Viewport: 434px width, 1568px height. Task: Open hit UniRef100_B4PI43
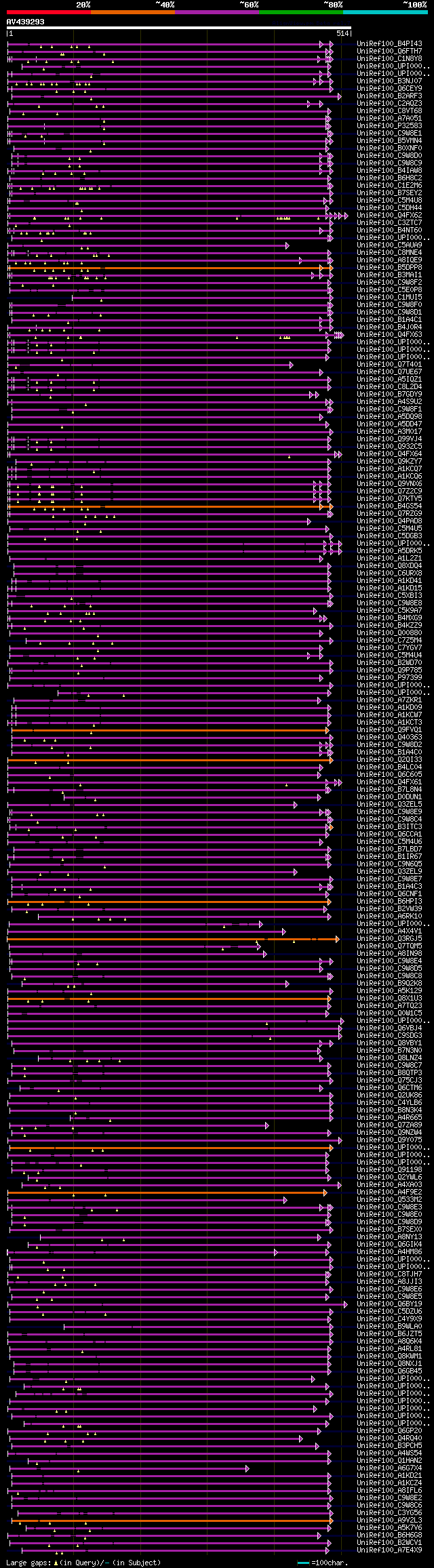pos(389,43)
